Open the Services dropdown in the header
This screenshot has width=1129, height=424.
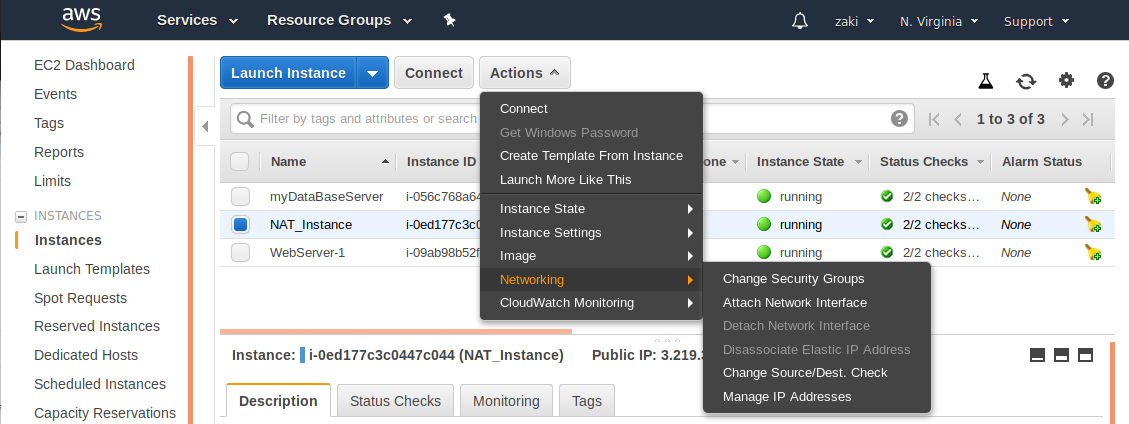197,21
